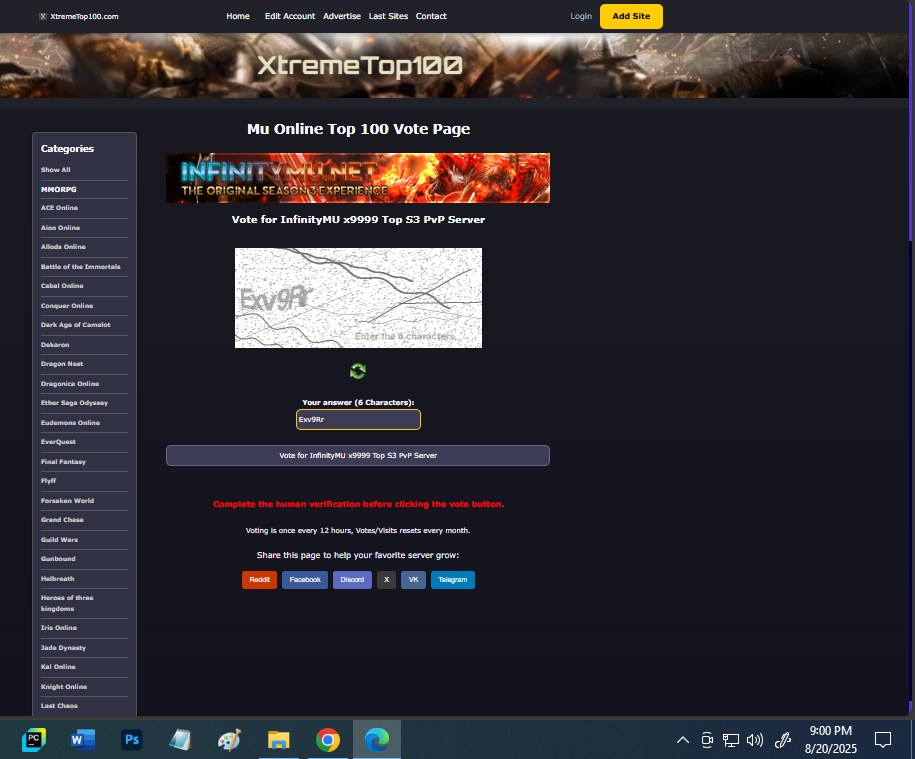Open the Conquer Online category
Viewport: 915px width, 759px height.
tap(67, 306)
